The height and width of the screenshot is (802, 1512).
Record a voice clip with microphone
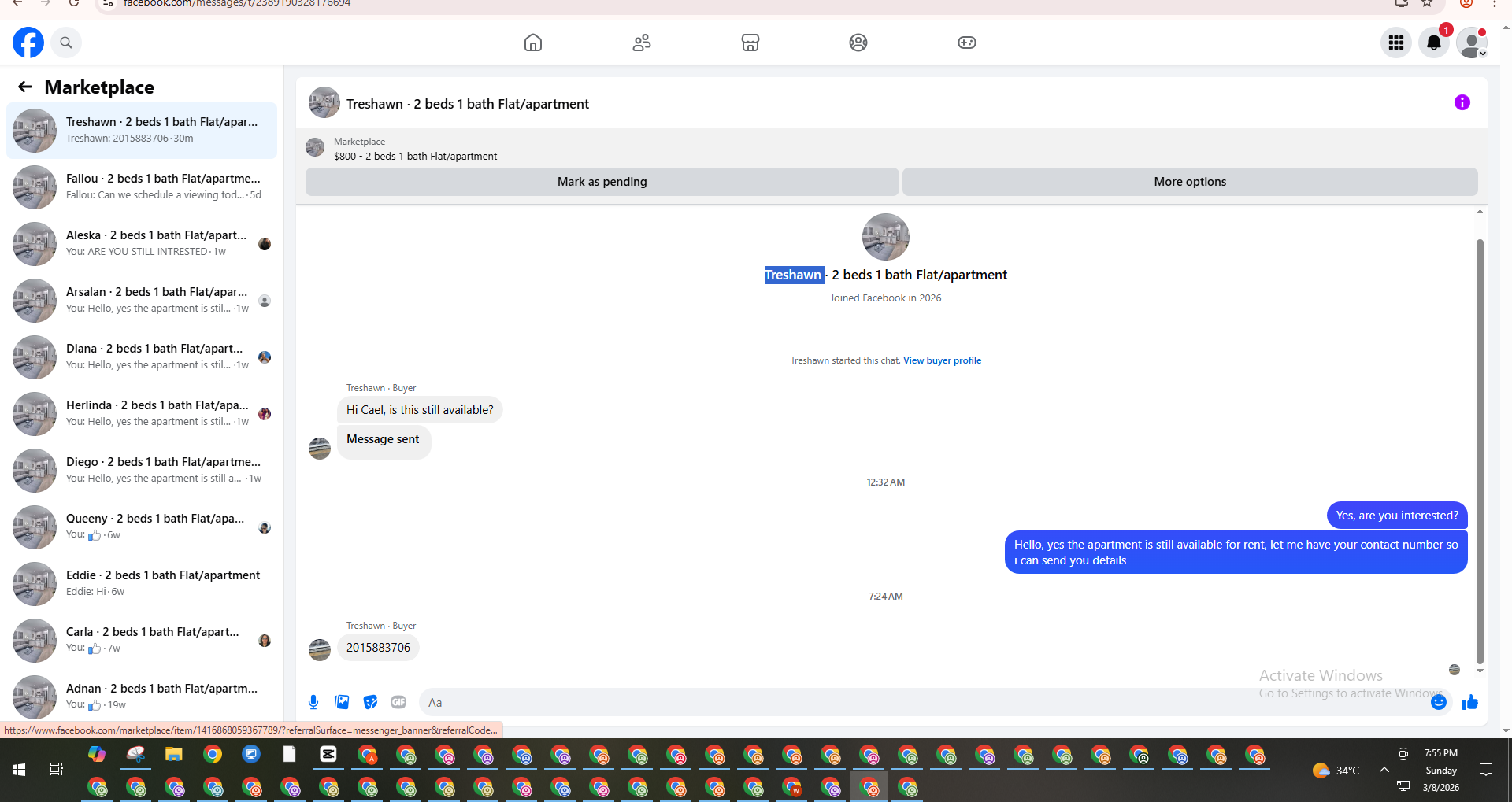pos(313,702)
